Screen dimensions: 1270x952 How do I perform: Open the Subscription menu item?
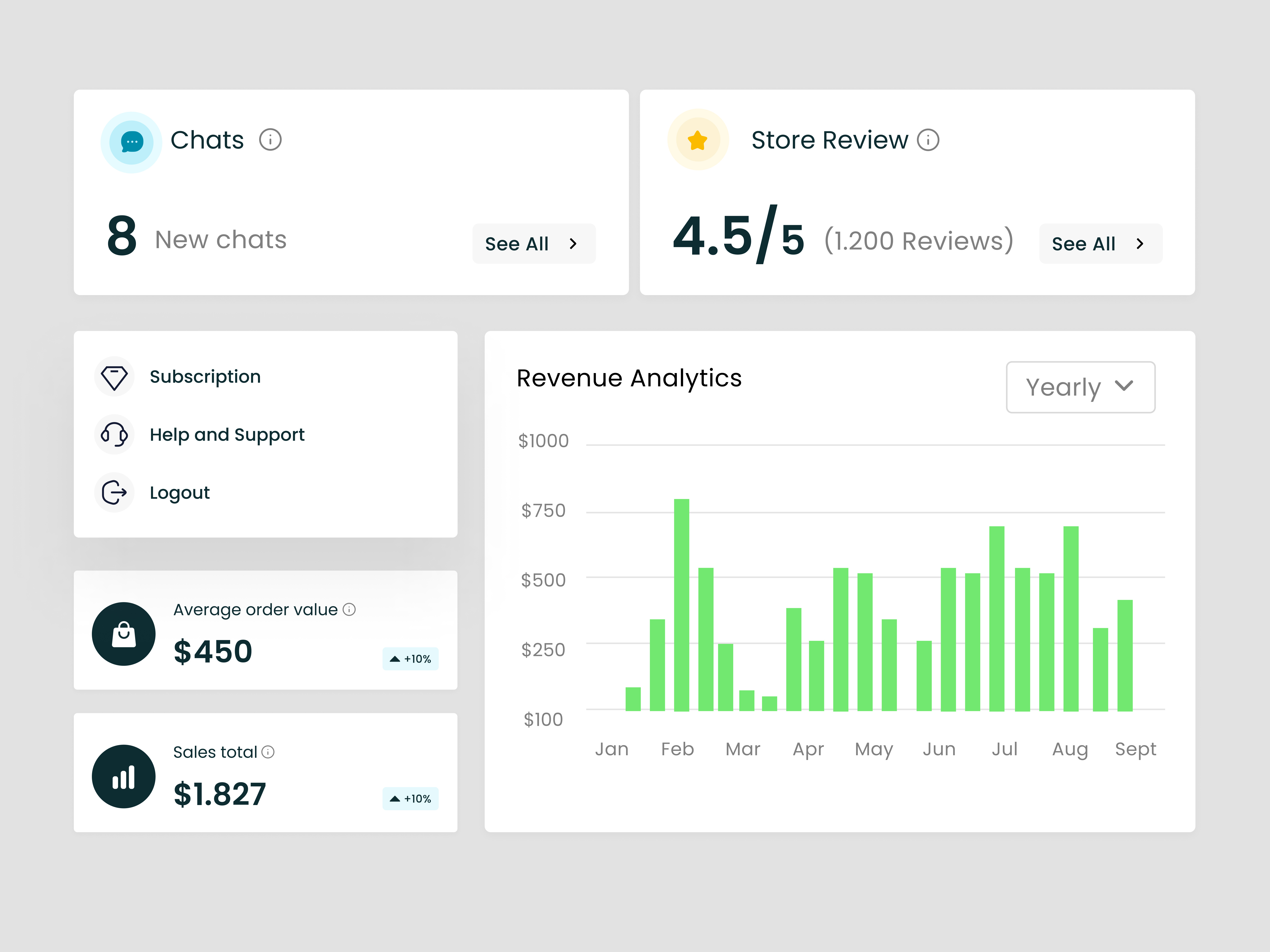[205, 377]
